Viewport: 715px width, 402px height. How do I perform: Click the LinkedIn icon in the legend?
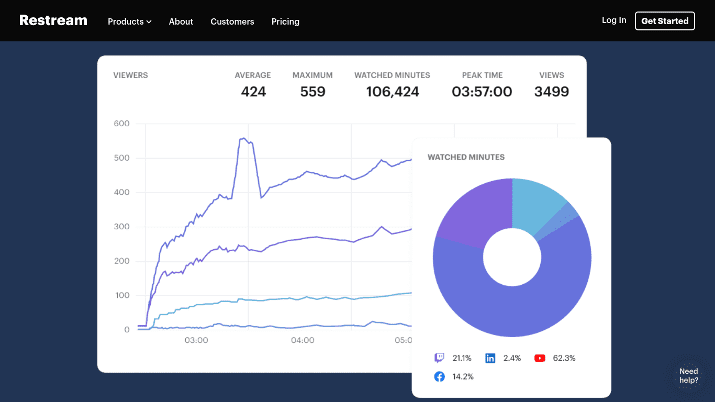point(490,358)
